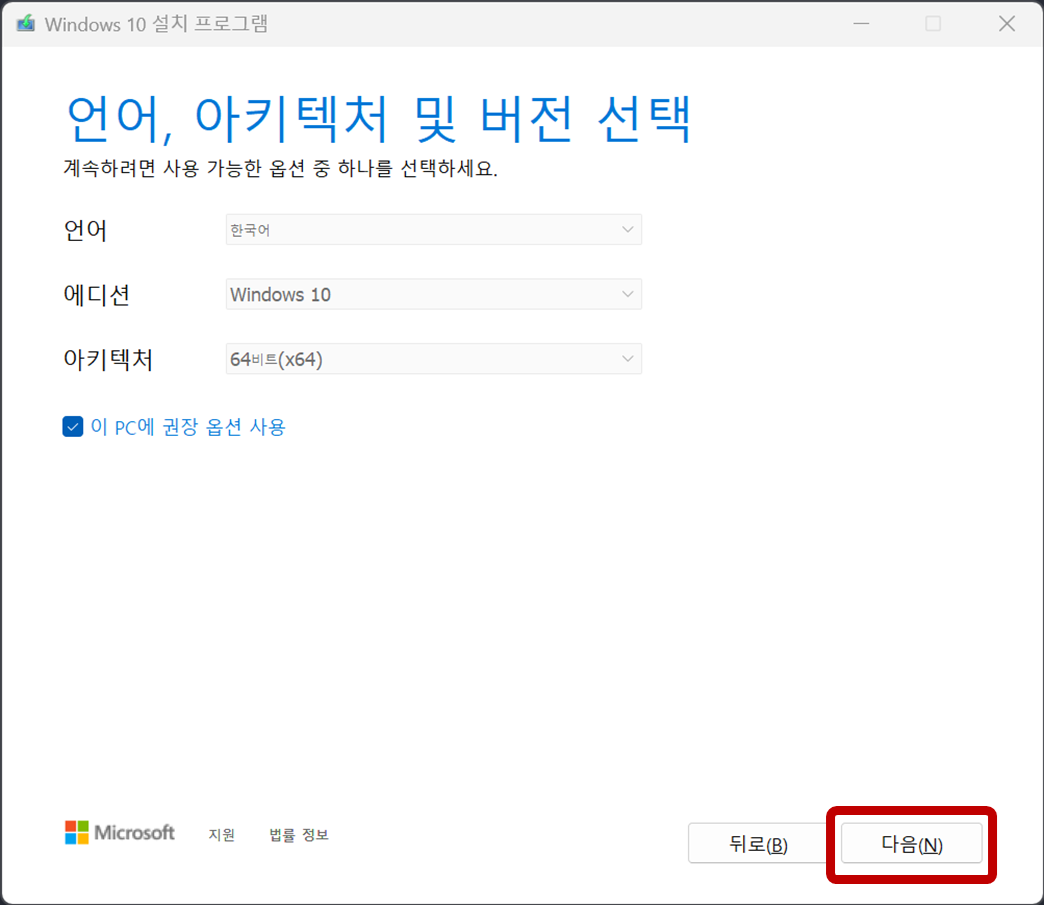Open the 지원 link
The height and width of the screenshot is (905, 1044).
pos(222,834)
